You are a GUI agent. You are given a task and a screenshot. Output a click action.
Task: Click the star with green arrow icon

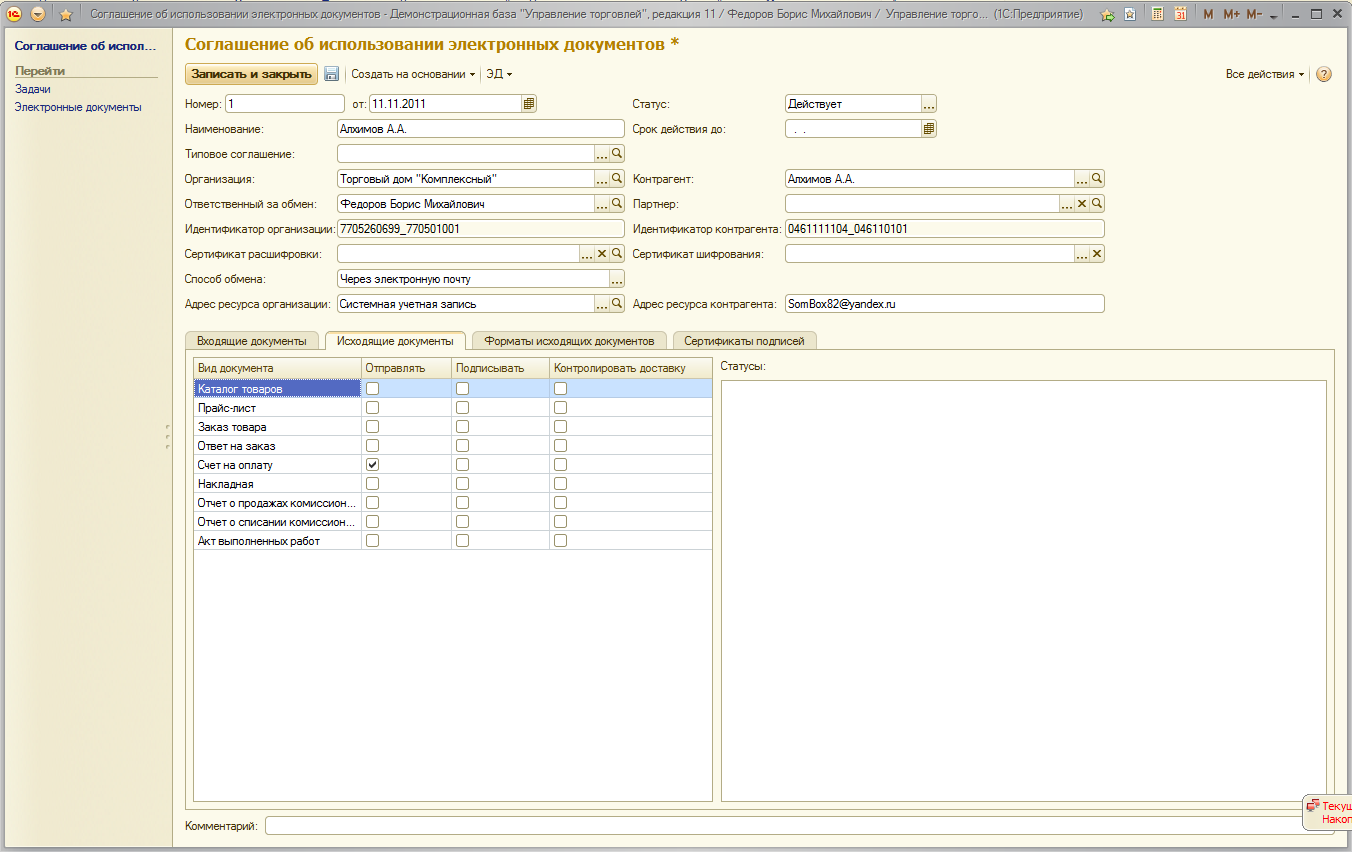1107,15
